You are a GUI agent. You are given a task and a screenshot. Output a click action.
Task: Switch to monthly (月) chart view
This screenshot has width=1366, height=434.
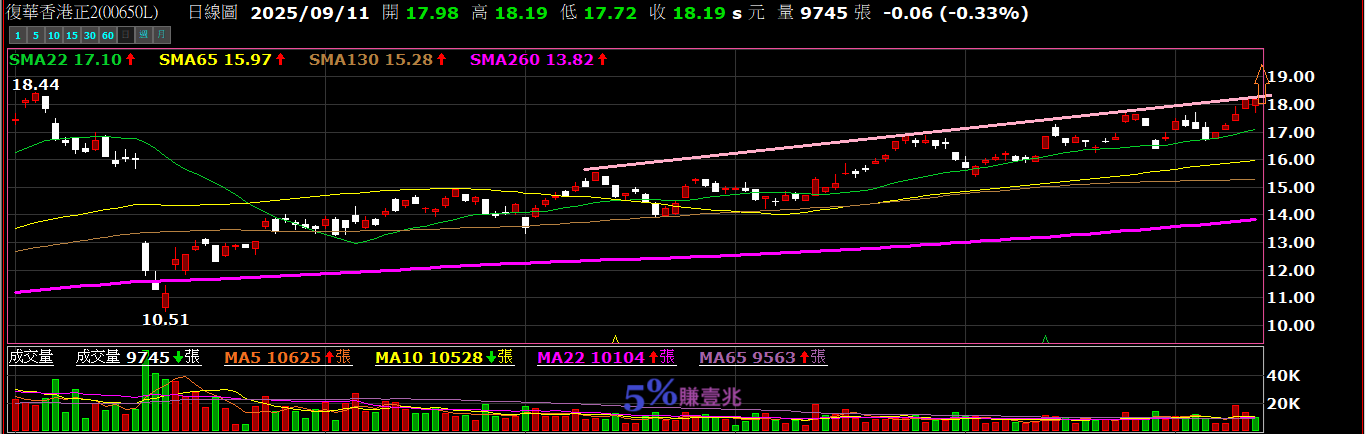pos(159,35)
